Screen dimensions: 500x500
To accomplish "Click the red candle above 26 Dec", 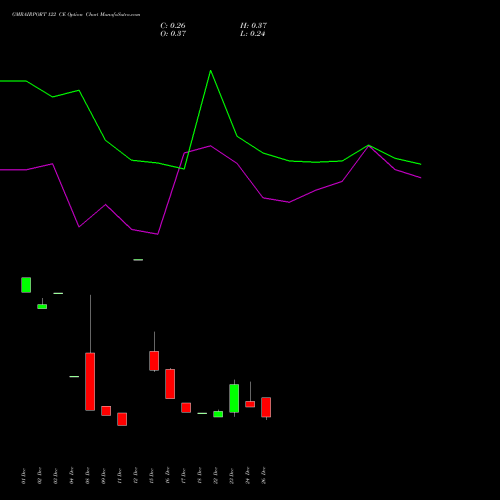I will tap(266, 407).
